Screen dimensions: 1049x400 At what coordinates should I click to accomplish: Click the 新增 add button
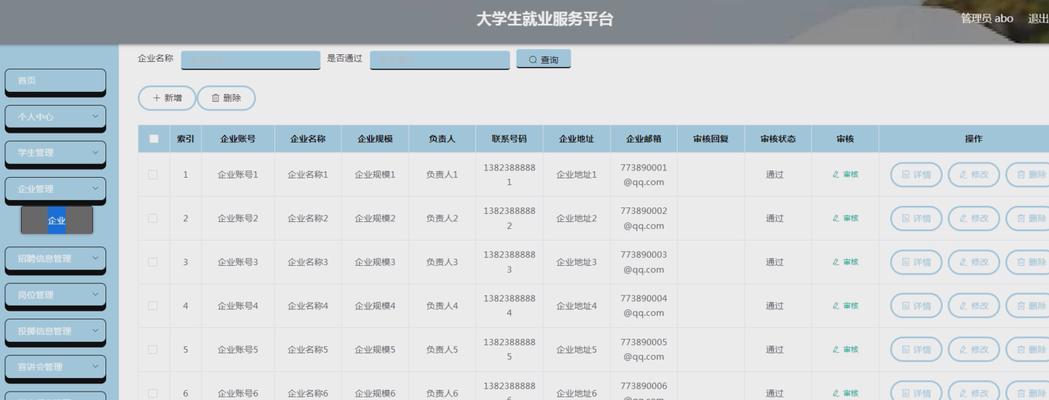(167, 98)
